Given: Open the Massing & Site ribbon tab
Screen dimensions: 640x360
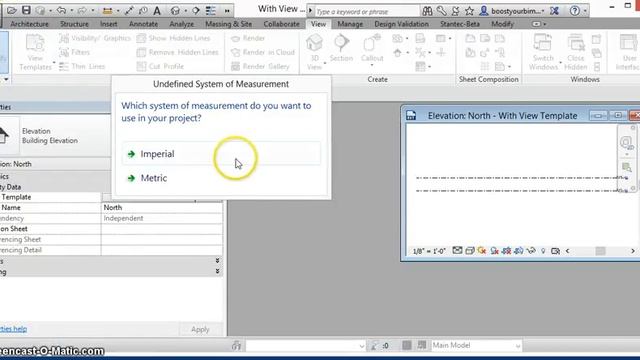Looking at the screenshot, I should (229, 24).
